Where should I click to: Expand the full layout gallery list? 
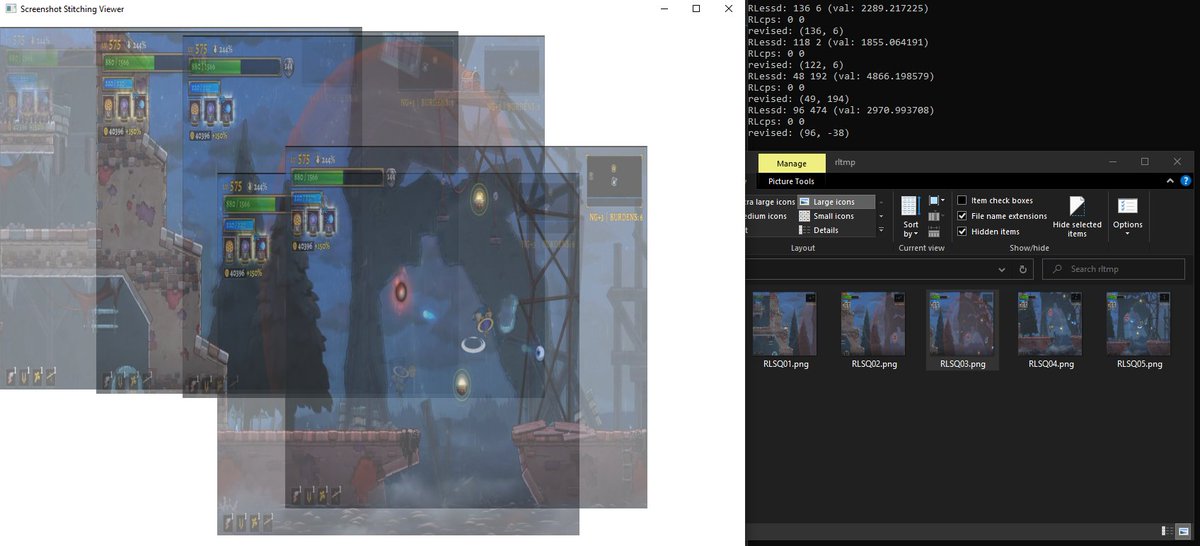coord(881,230)
